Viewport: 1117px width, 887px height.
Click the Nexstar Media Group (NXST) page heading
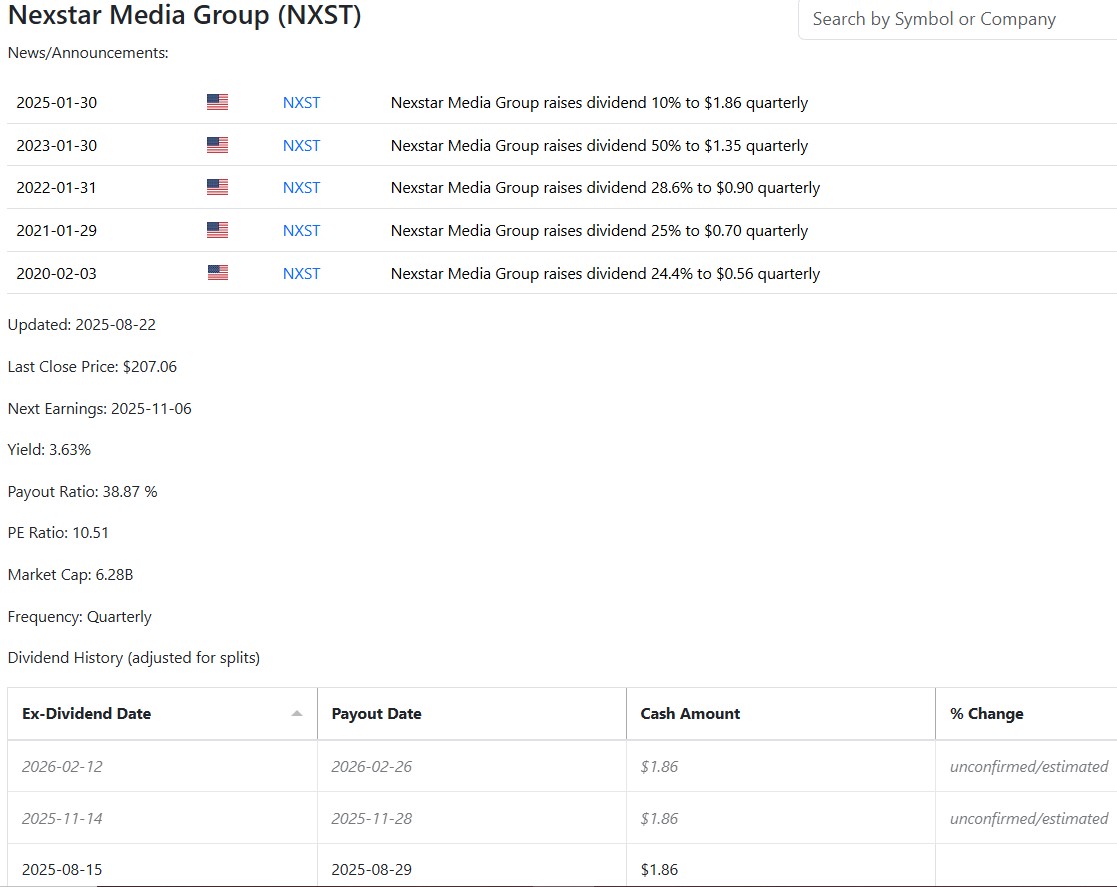pos(185,15)
